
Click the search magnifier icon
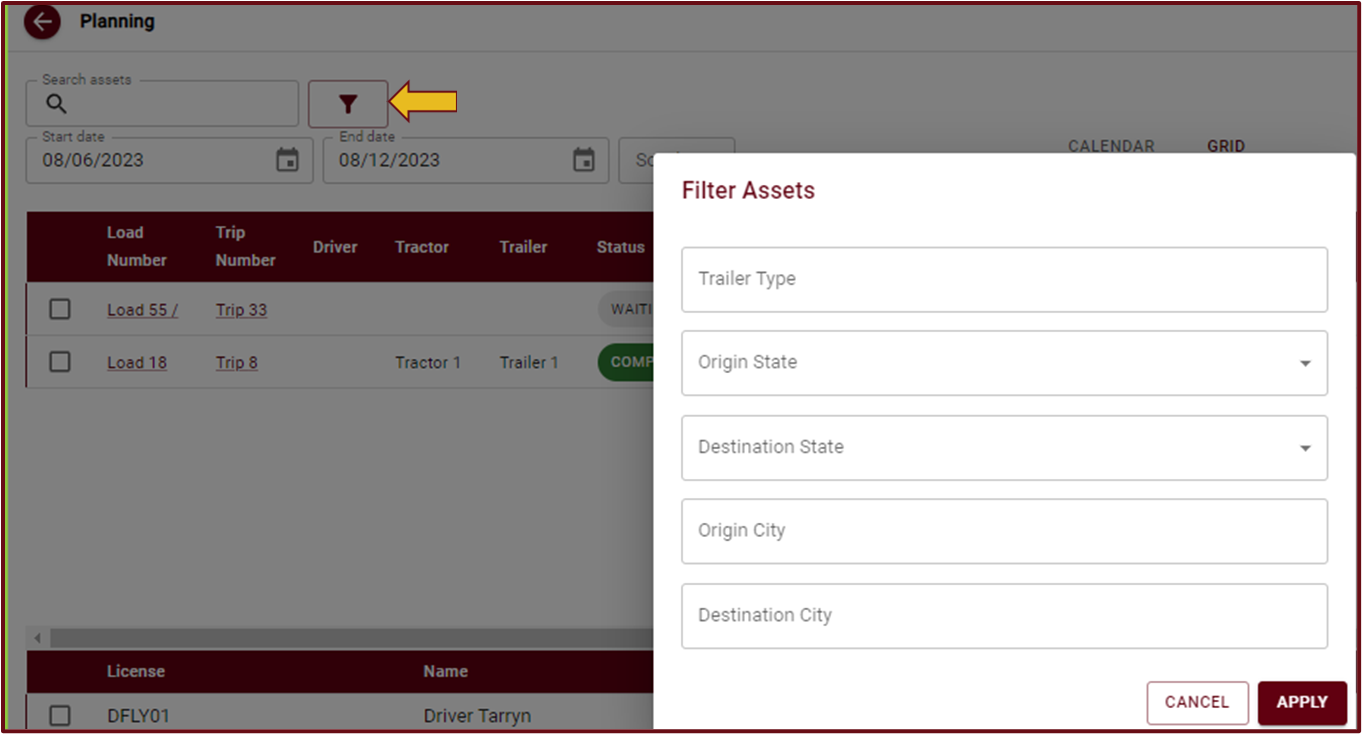[x=57, y=104]
